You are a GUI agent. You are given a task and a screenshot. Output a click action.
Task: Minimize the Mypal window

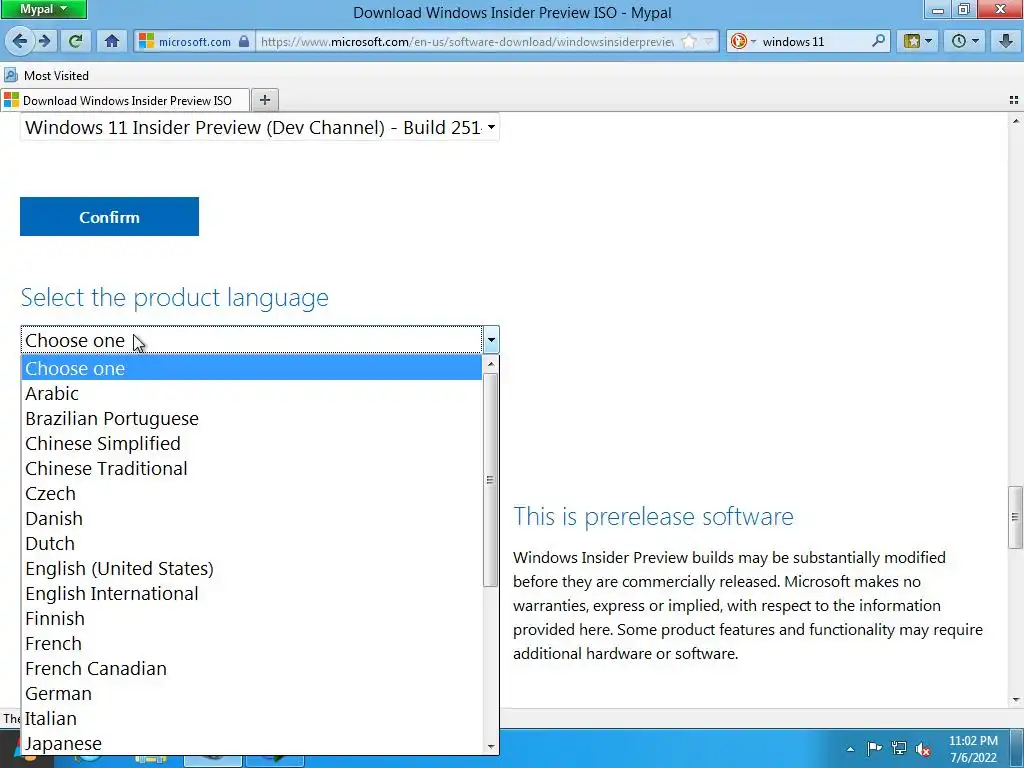click(938, 9)
